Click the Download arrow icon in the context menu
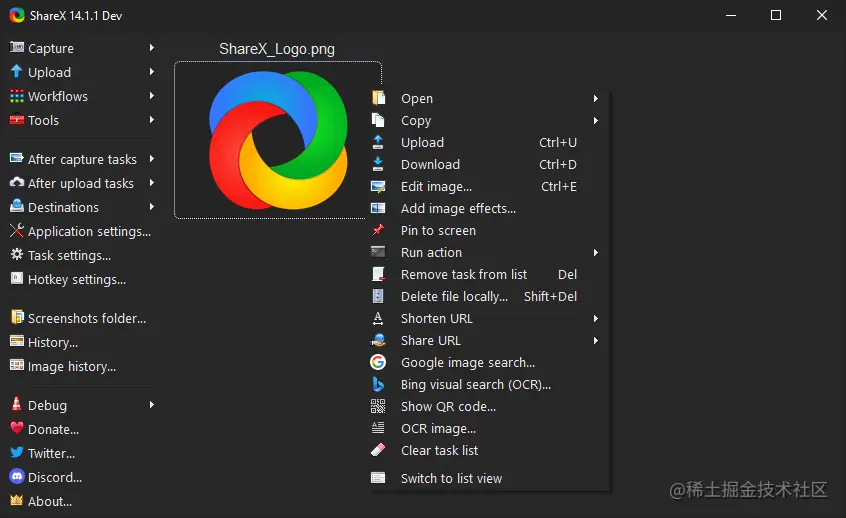Screen dimensions: 846x518 pos(378,164)
